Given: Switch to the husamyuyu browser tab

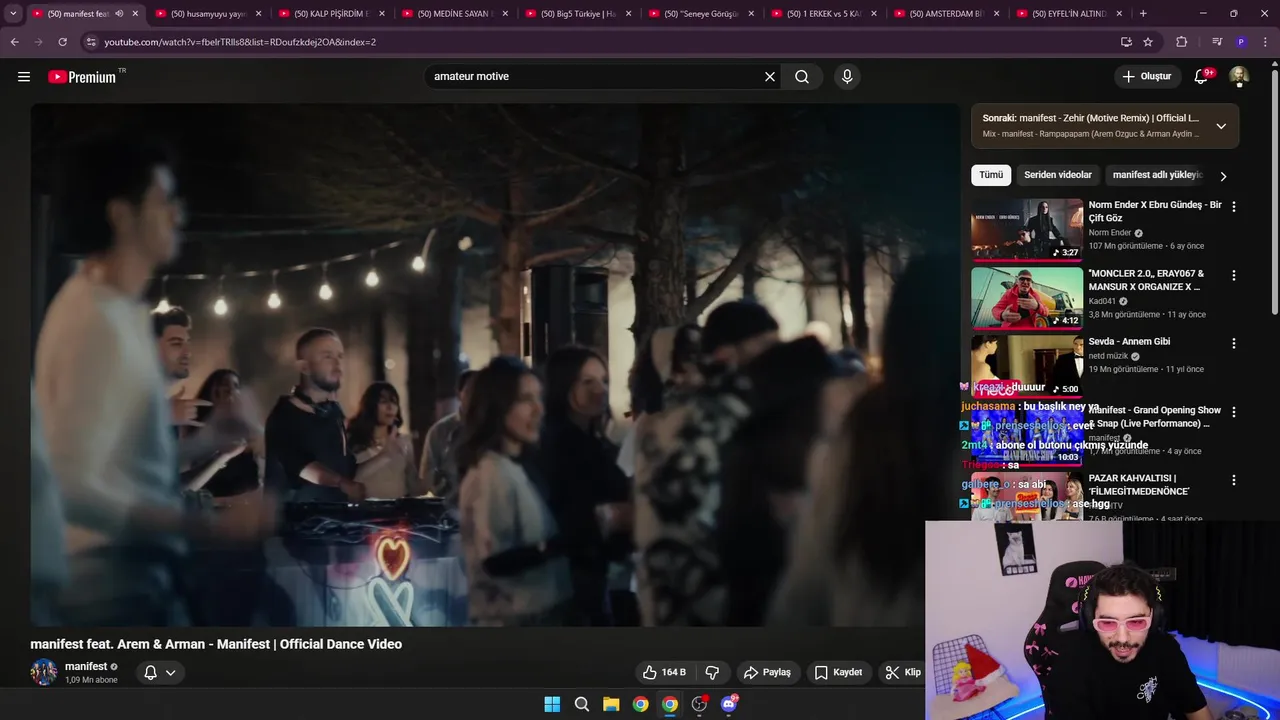Looking at the screenshot, I should (x=208, y=14).
